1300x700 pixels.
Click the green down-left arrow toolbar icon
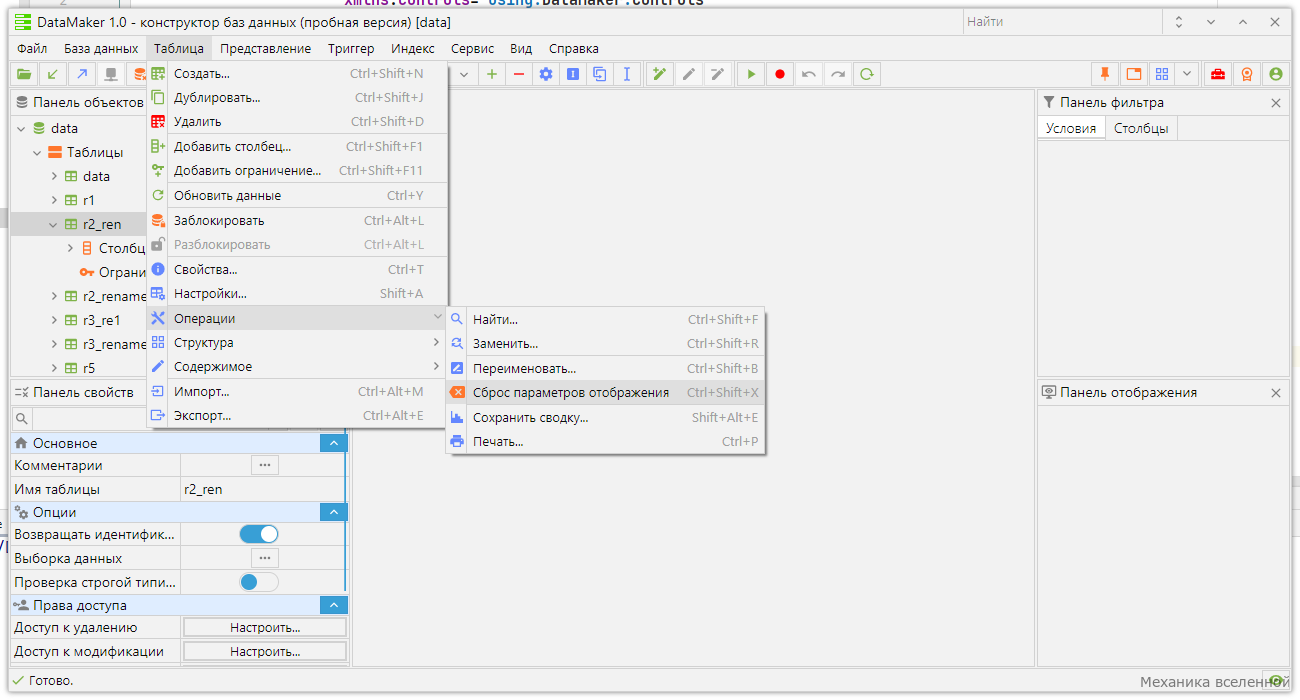pos(53,74)
